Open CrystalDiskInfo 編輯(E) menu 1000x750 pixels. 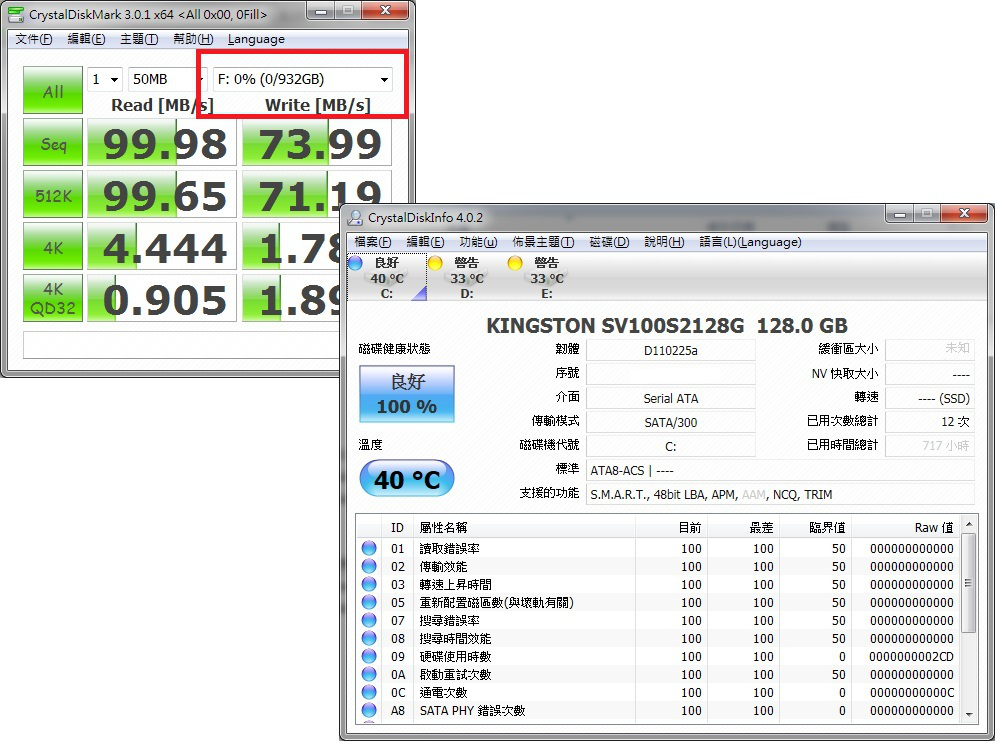(x=425, y=242)
